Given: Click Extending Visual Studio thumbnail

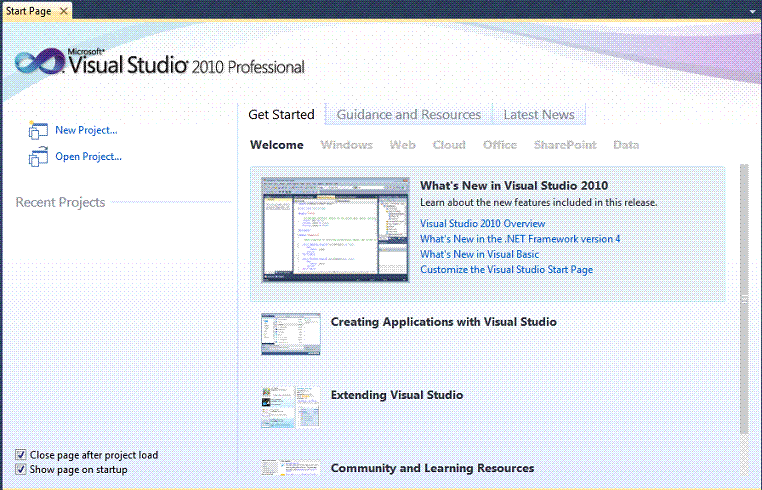Looking at the screenshot, I should pyautogui.click(x=291, y=407).
